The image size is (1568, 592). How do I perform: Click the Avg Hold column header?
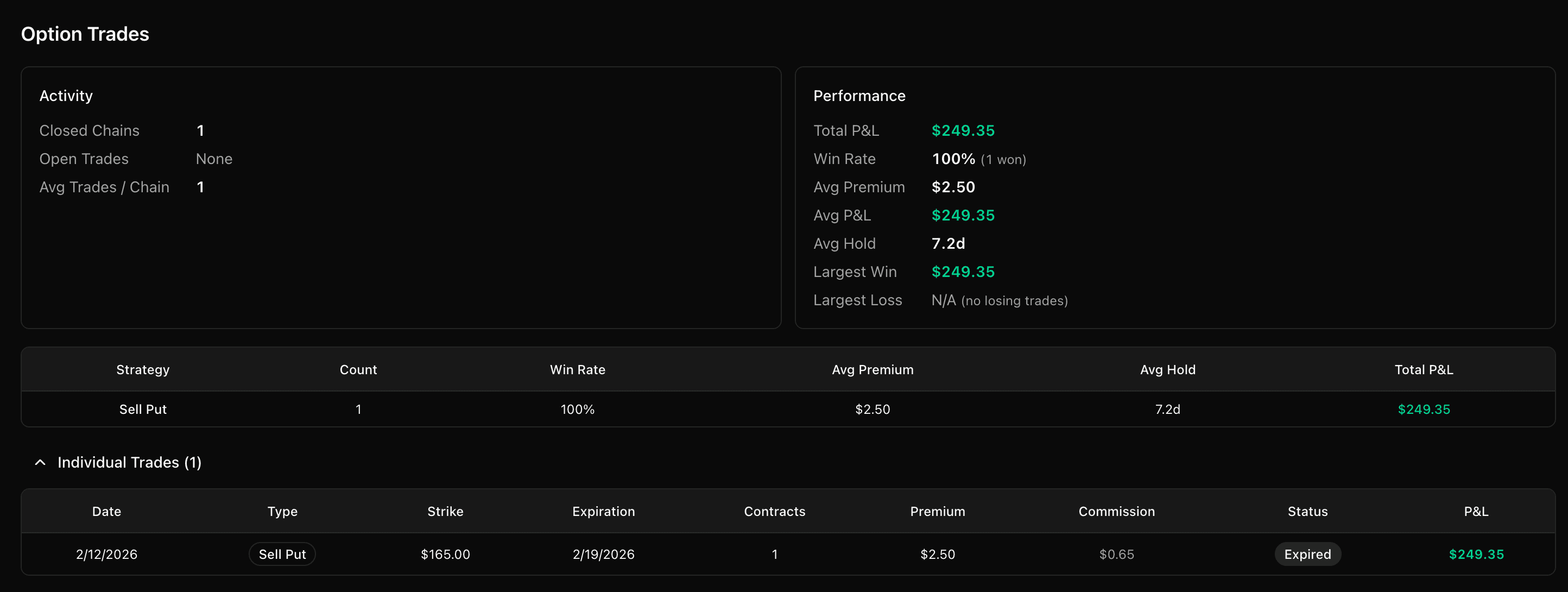1168,369
